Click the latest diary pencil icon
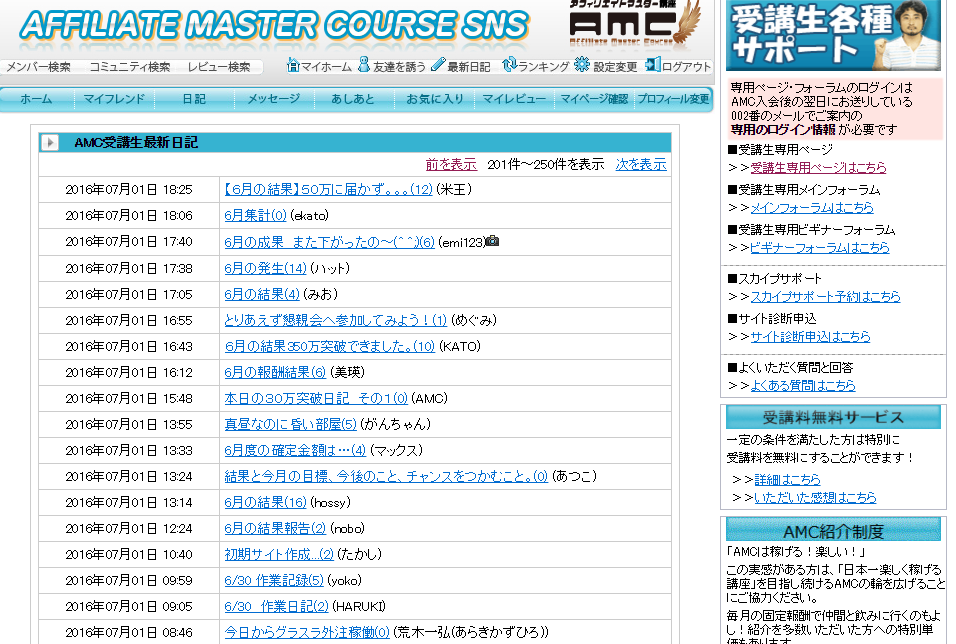The image size is (956, 644). (x=438, y=65)
